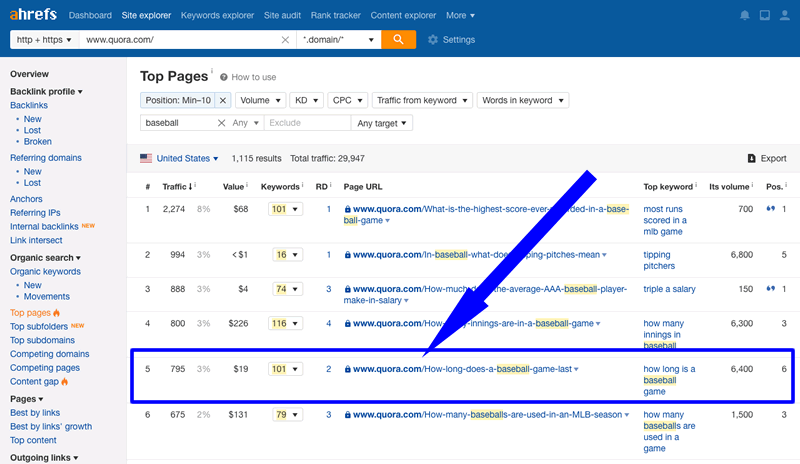
Task: Collapse Backlink profile section
Action: tap(46, 91)
